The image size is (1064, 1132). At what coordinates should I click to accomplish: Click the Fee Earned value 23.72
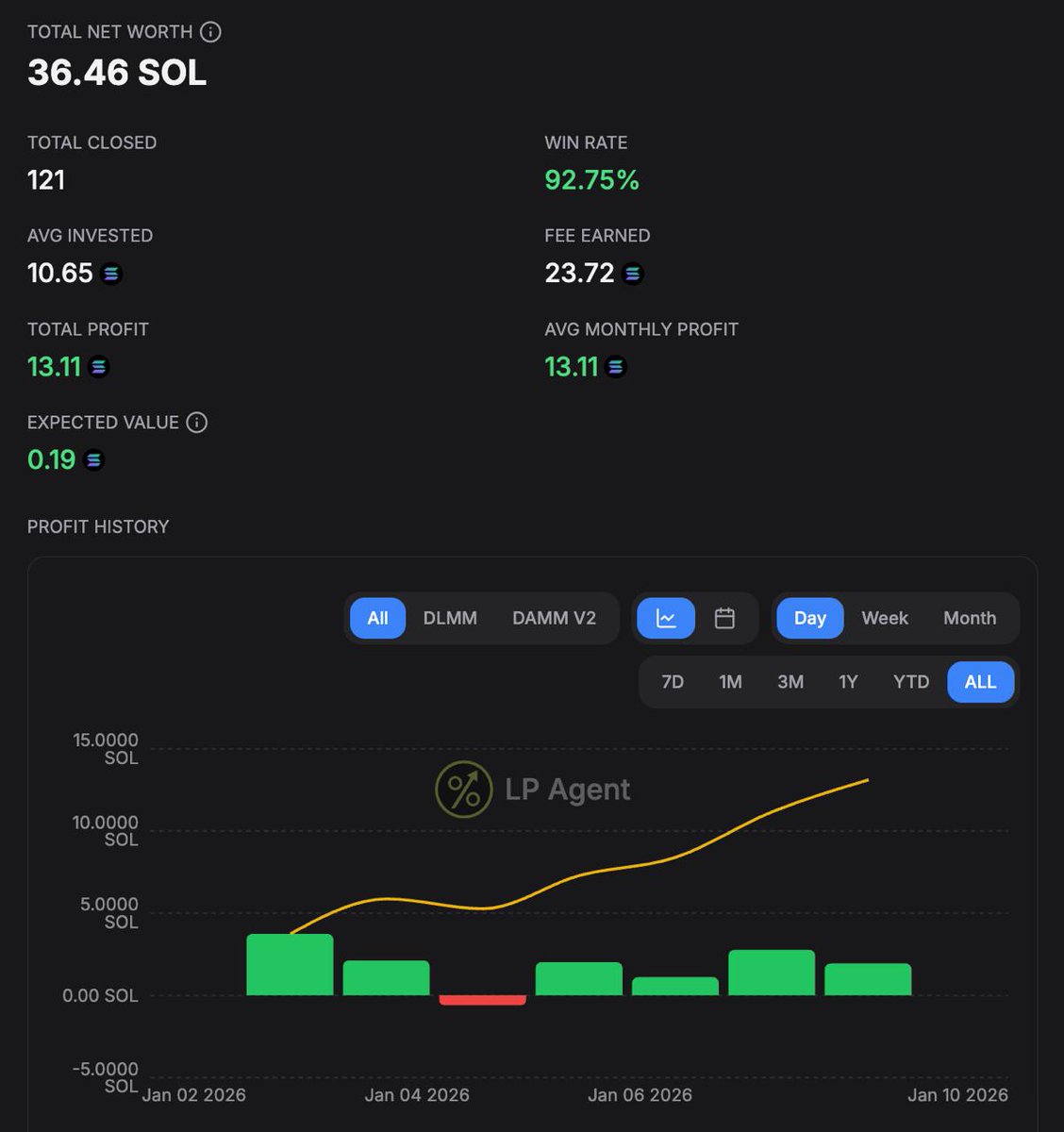(x=579, y=274)
